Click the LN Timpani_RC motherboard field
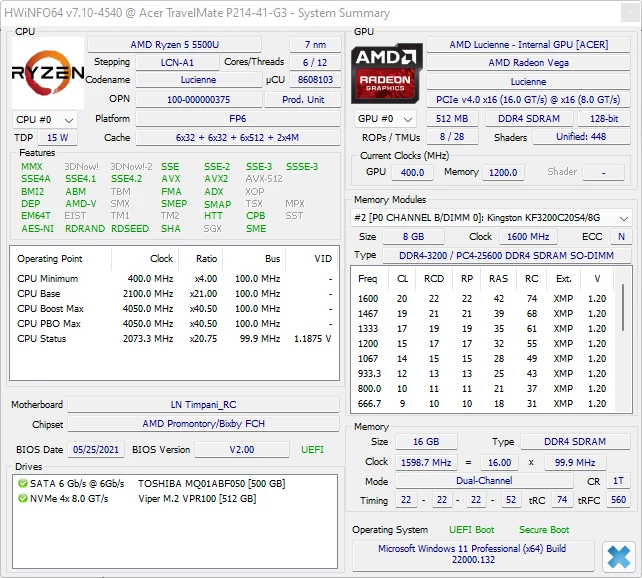This screenshot has height=578, width=642. pyautogui.click(x=203, y=404)
